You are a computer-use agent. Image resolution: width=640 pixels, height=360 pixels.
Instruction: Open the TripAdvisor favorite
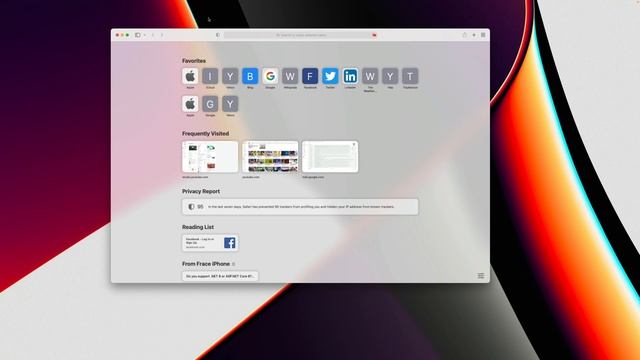tap(410, 76)
